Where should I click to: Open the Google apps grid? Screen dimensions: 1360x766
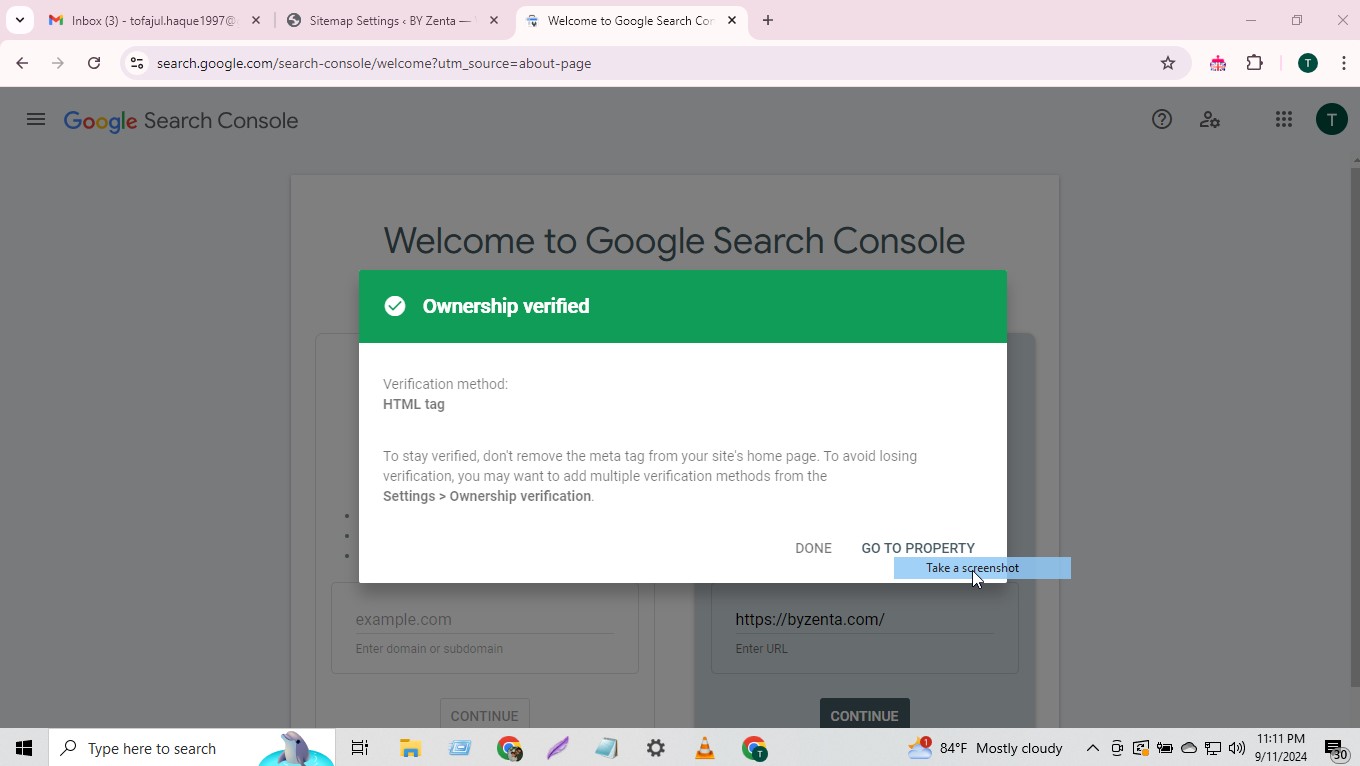pyautogui.click(x=1284, y=120)
